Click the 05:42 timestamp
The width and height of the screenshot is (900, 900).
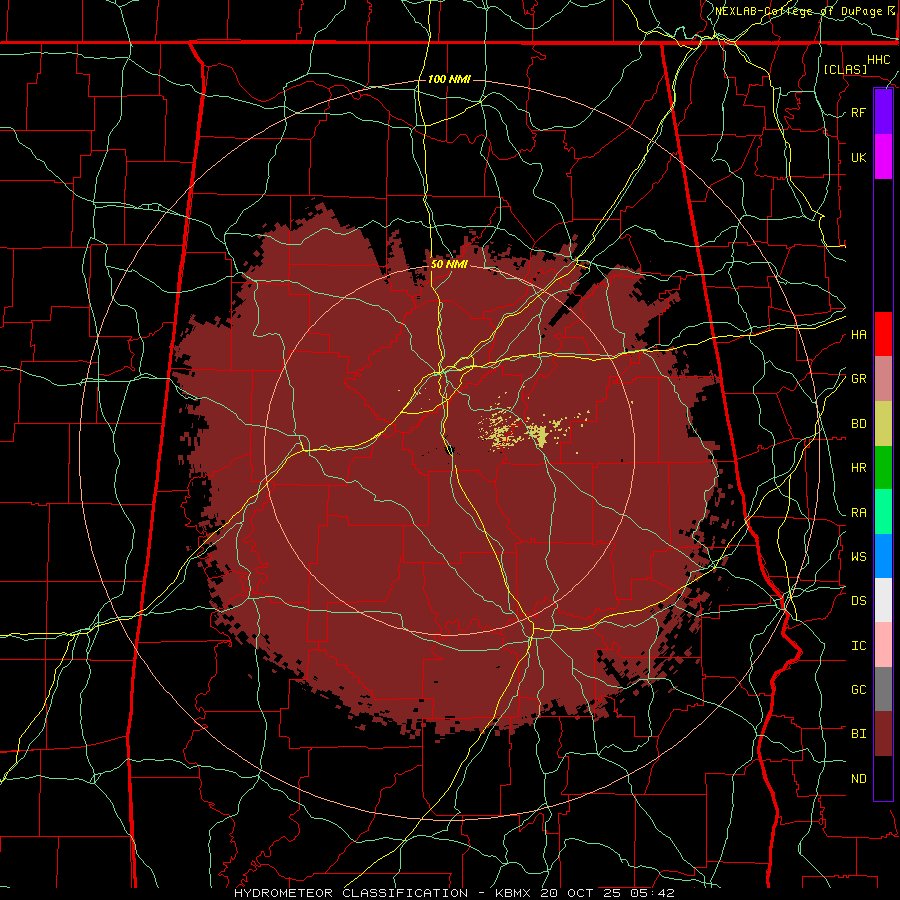click(651, 893)
